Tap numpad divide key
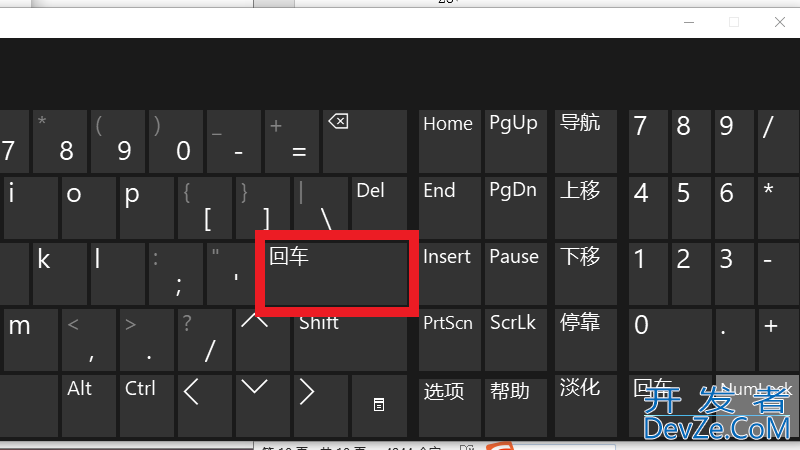This screenshot has width=800, height=450. tap(779, 141)
